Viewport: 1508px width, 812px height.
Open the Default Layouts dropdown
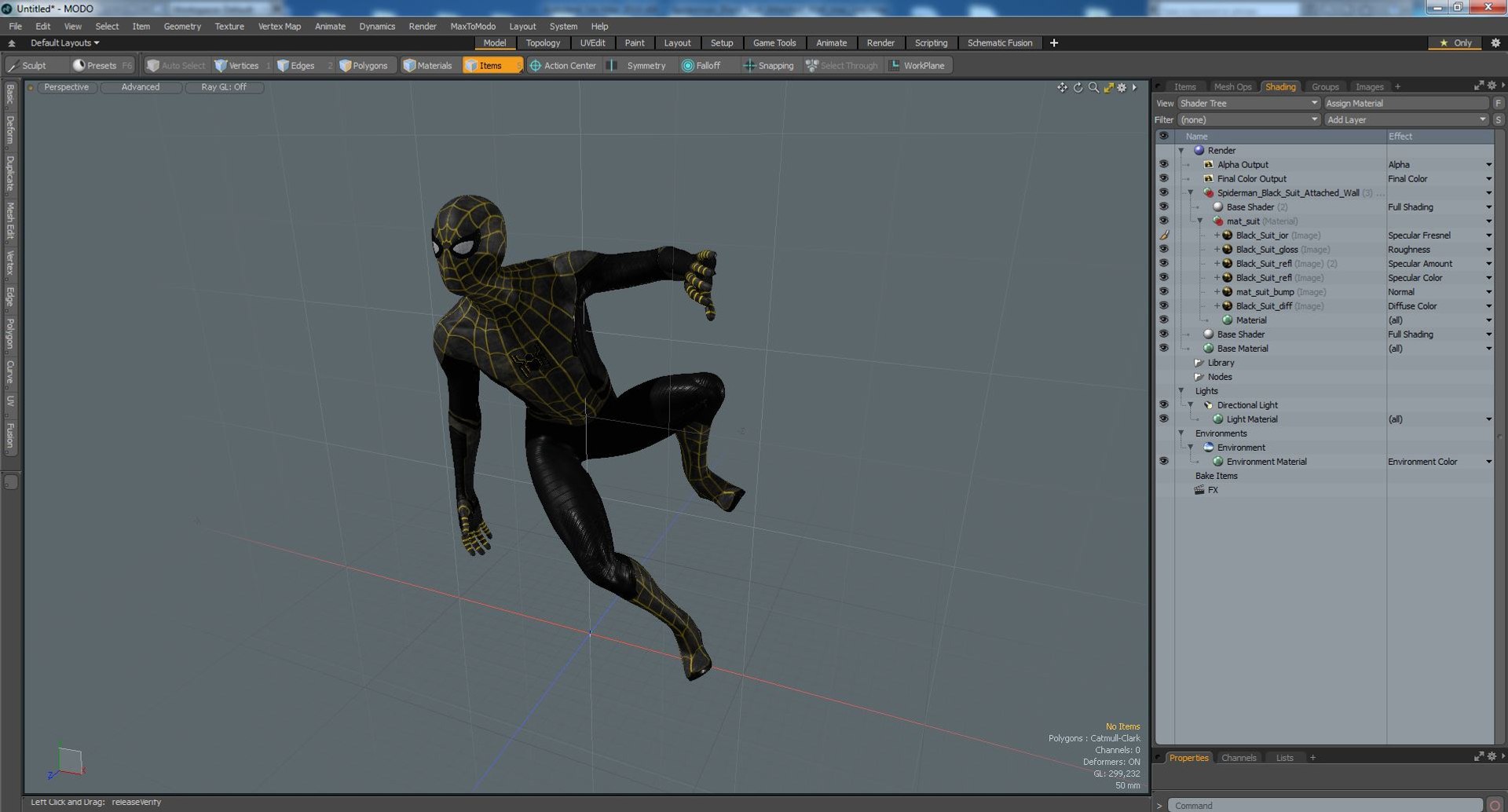pyautogui.click(x=65, y=43)
